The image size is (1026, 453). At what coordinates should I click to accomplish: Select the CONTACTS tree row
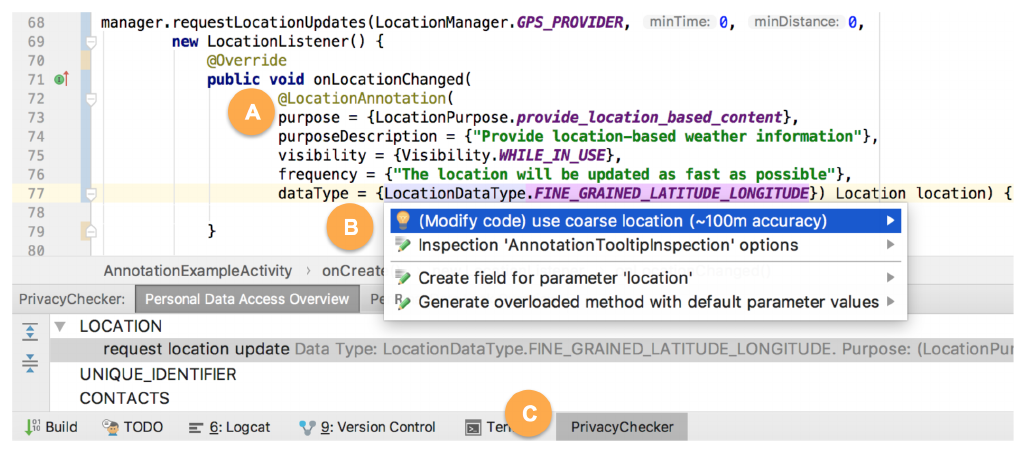124,398
